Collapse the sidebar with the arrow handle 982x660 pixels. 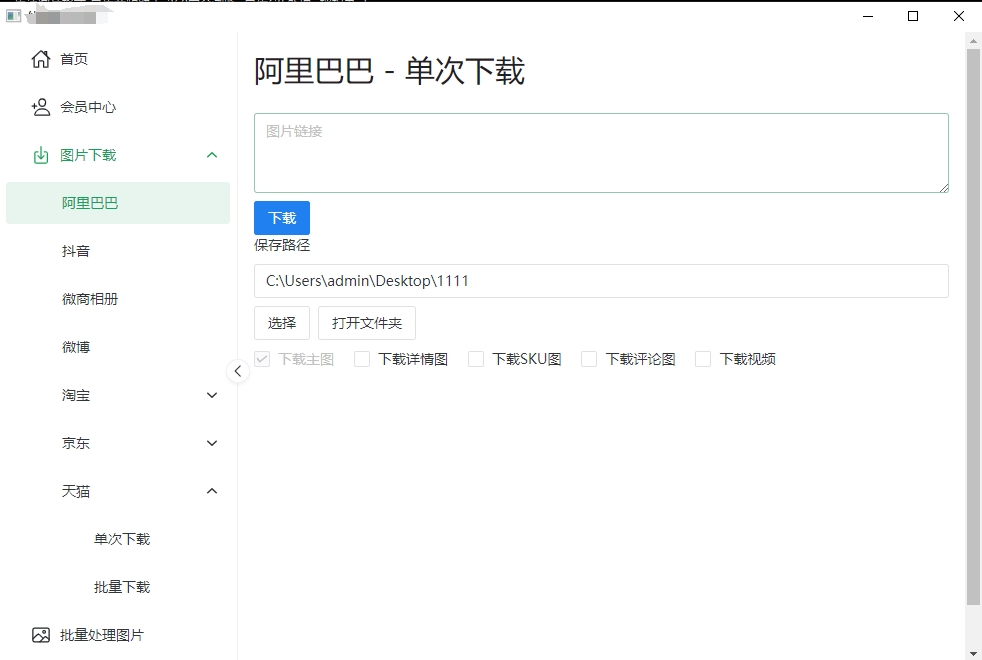[x=238, y=371]
